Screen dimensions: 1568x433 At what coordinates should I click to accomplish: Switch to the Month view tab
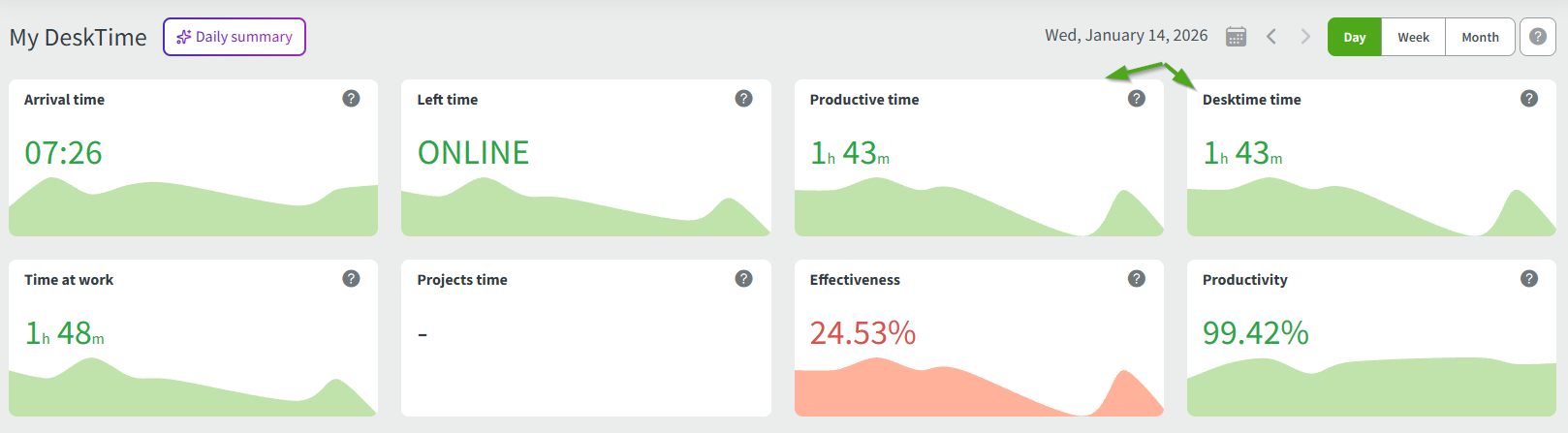click(x=1480, y=37)
